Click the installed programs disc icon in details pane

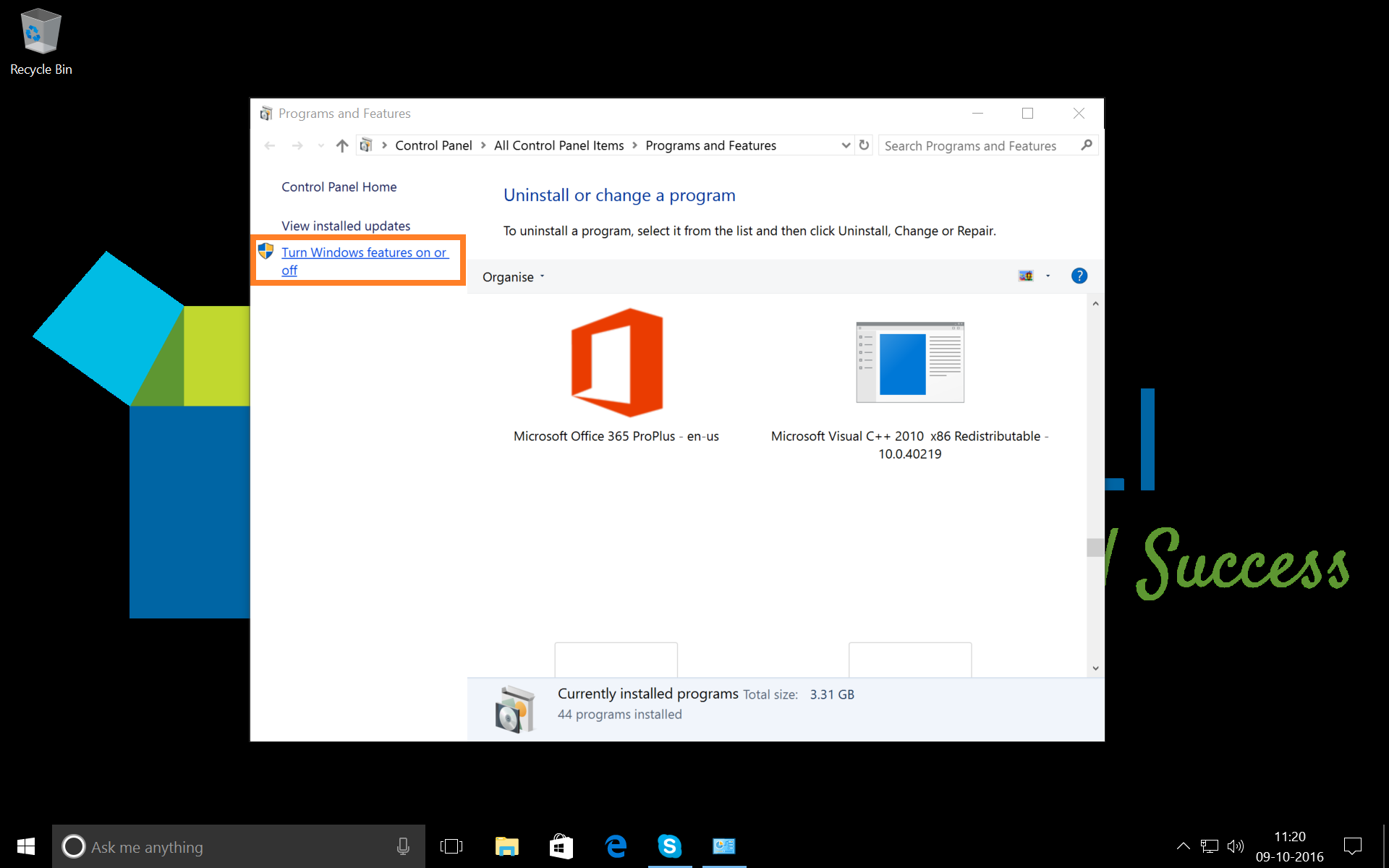515,709
